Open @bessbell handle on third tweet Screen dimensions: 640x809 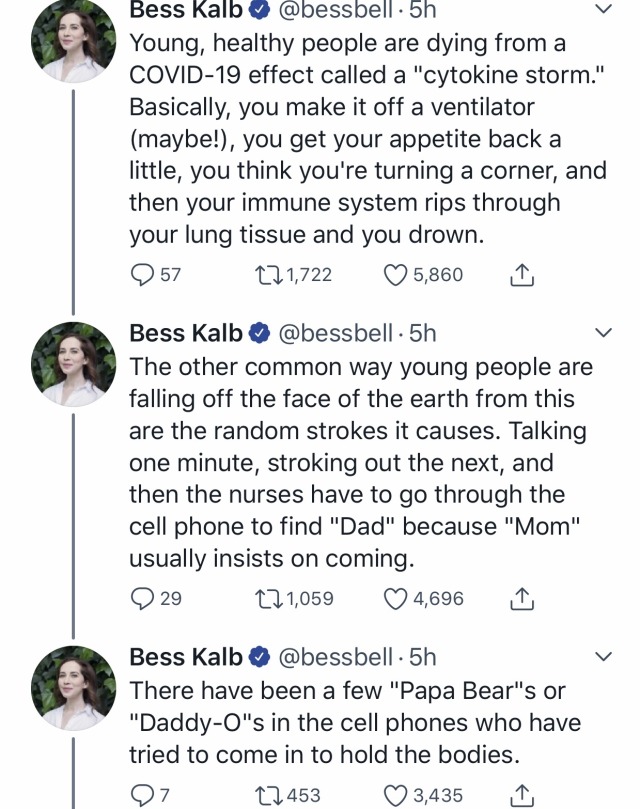click(335, 657)
